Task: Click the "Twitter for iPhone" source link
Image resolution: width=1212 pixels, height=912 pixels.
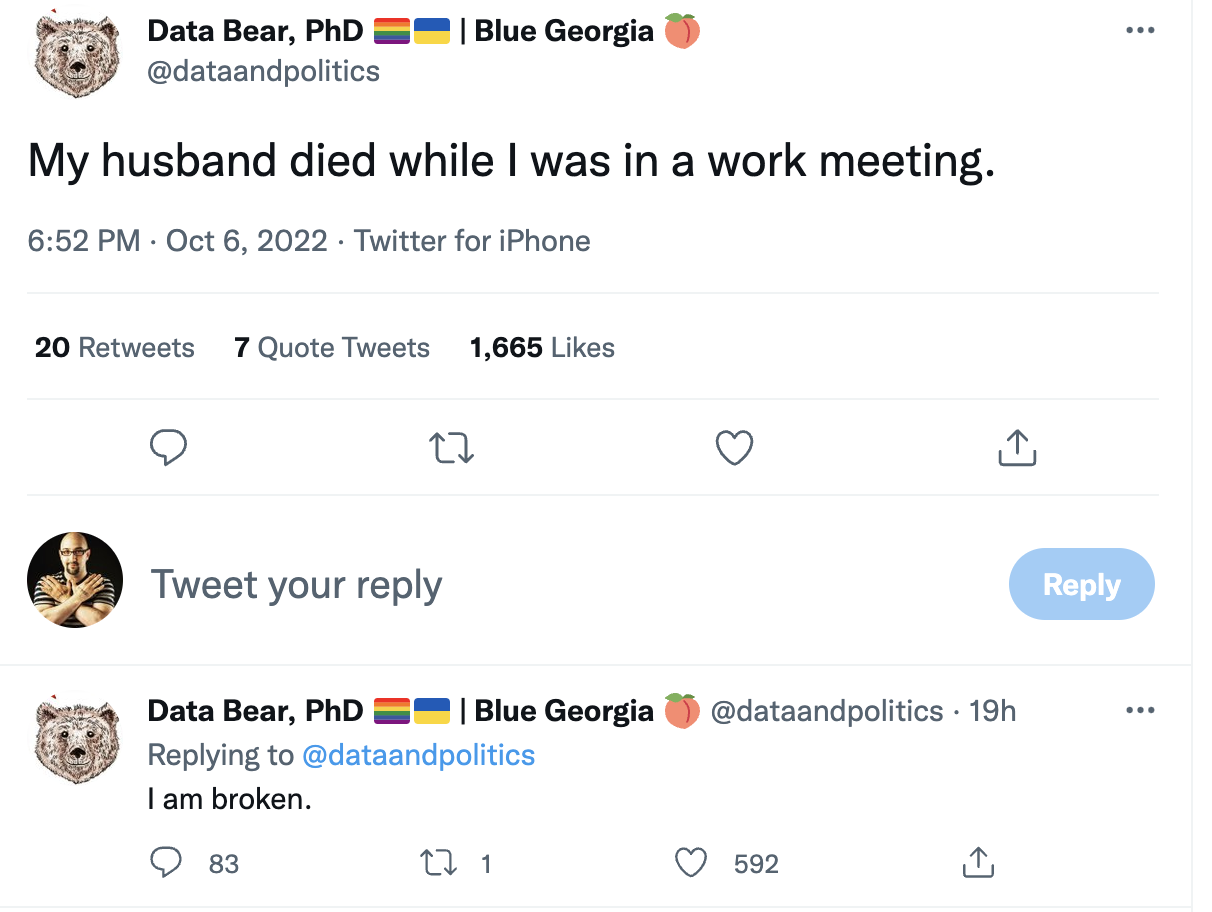Action: point(472,241)
